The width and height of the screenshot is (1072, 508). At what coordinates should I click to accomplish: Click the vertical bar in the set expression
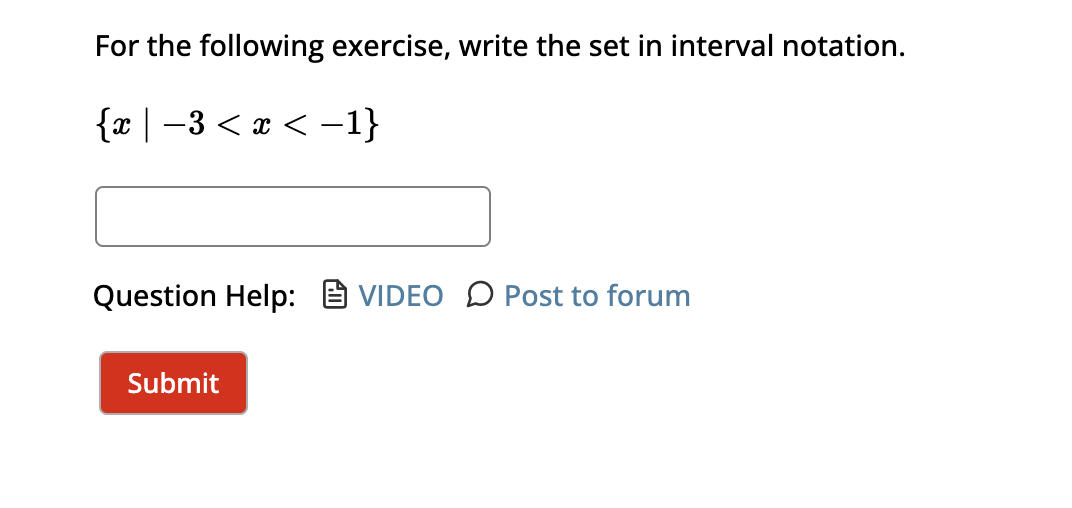point(145,126)
